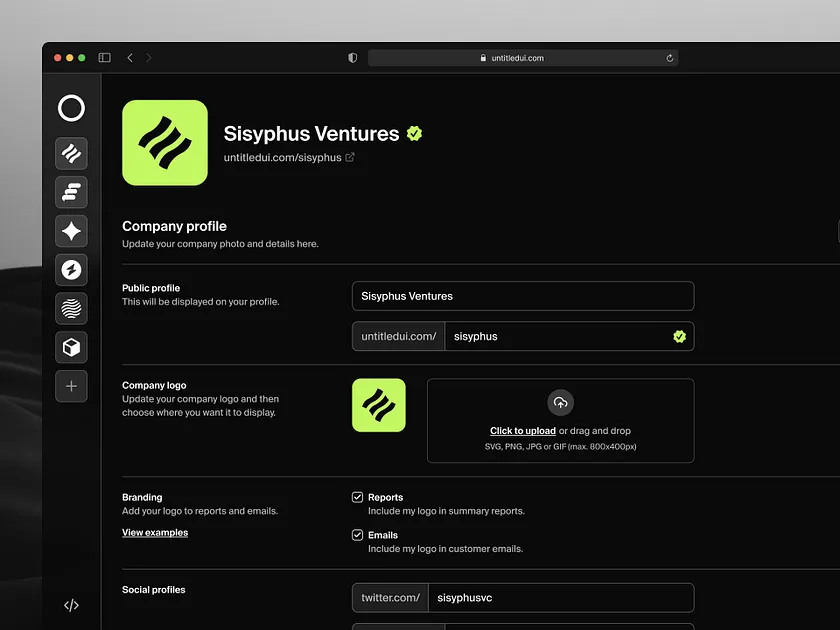Image resolution: width=840 pixels, height=630 pixels.
Task: Click the circle logo in the sidebar
Action: (x=71, y=108)
